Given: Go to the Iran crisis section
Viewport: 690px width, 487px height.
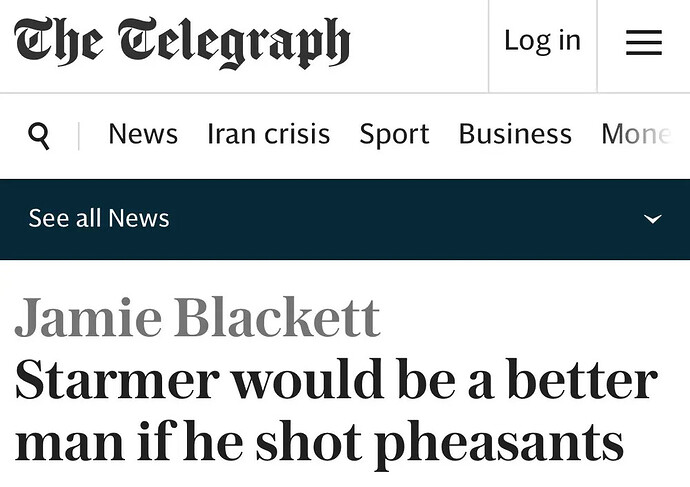Looking at the screenshot, I should pos(268,134).
